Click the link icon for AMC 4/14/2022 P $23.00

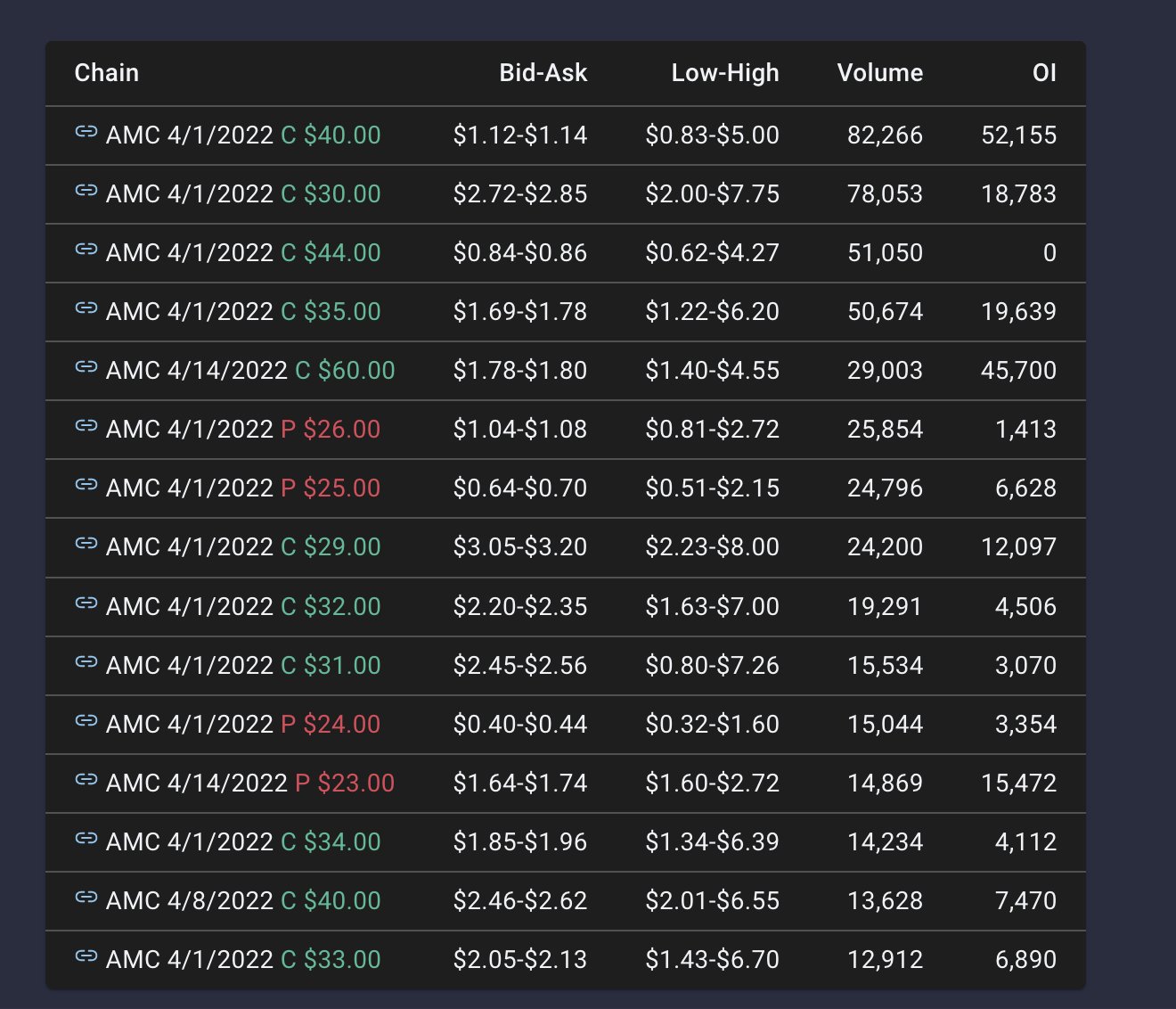[x=86, y=782]
